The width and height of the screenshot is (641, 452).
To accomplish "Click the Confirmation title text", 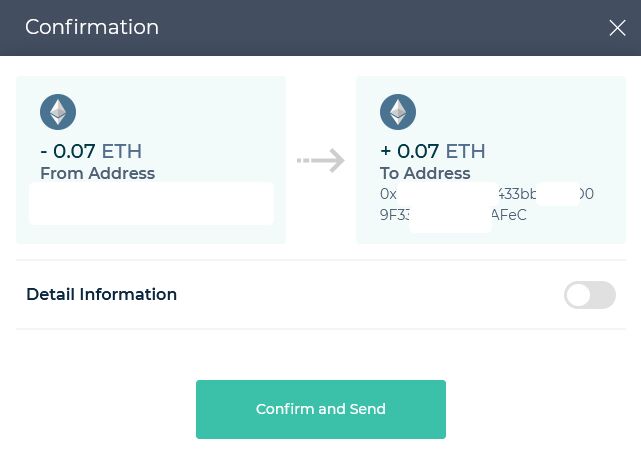I will (92, 27).
